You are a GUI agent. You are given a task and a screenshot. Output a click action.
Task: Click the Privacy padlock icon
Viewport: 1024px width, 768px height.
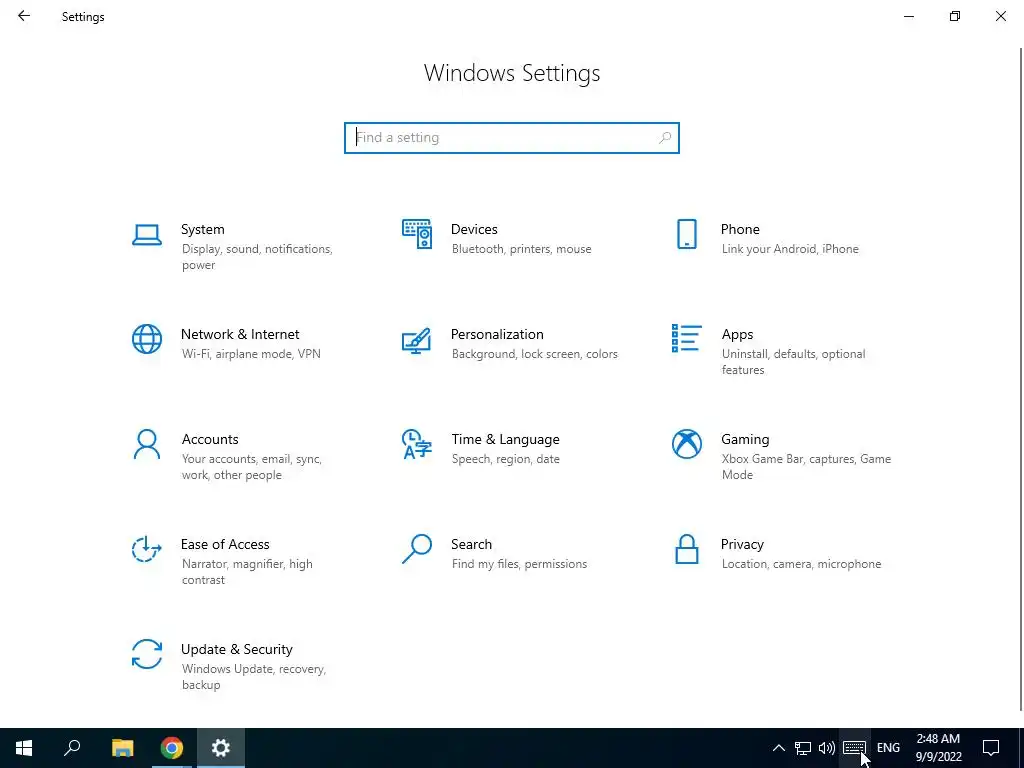tap(686, 549)
